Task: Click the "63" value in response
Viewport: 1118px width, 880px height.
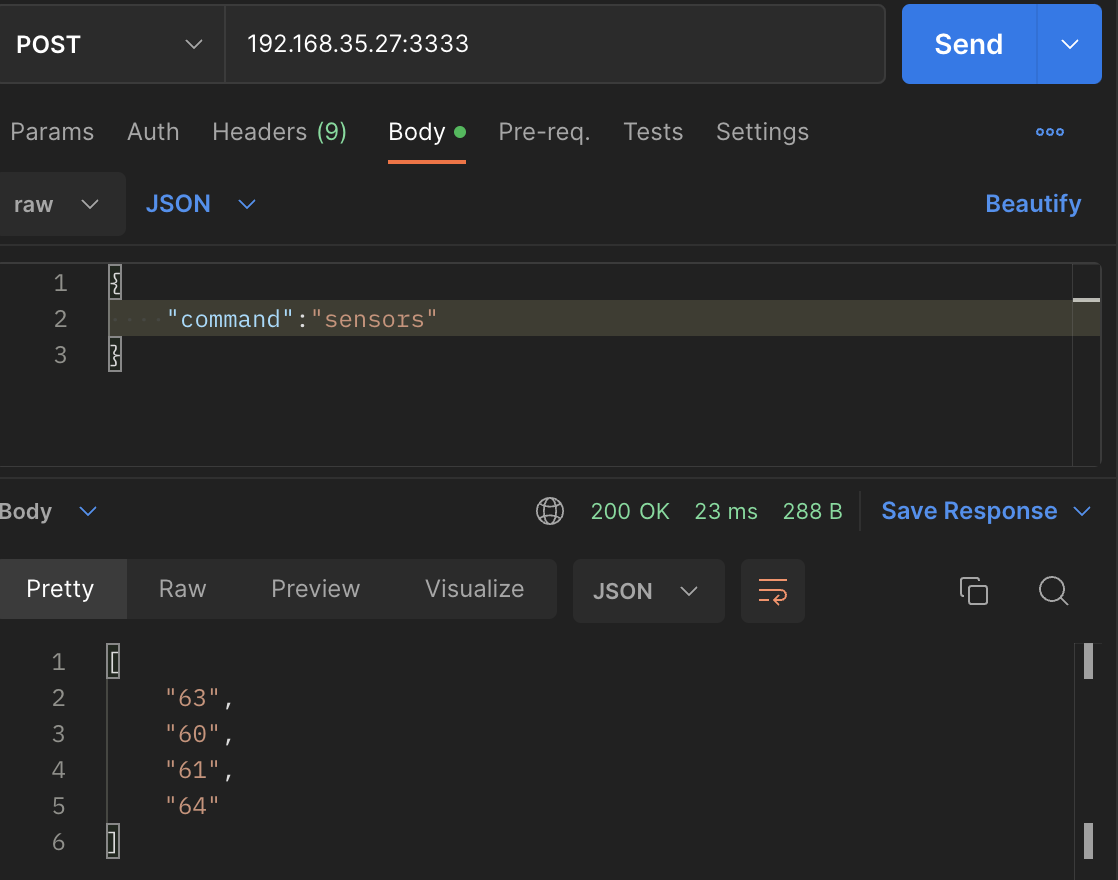Action: pos(192,697)
